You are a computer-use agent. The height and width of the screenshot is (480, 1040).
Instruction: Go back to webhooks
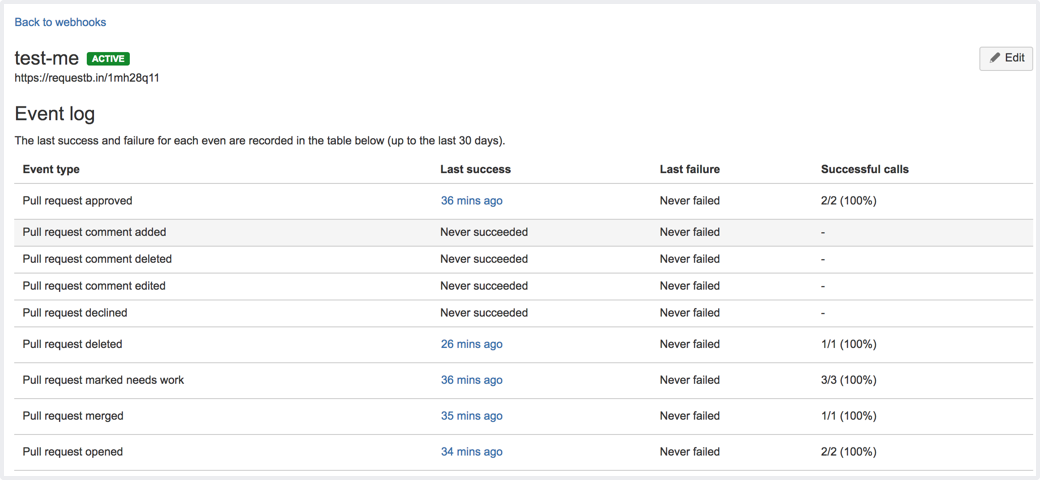click(60, 22)
